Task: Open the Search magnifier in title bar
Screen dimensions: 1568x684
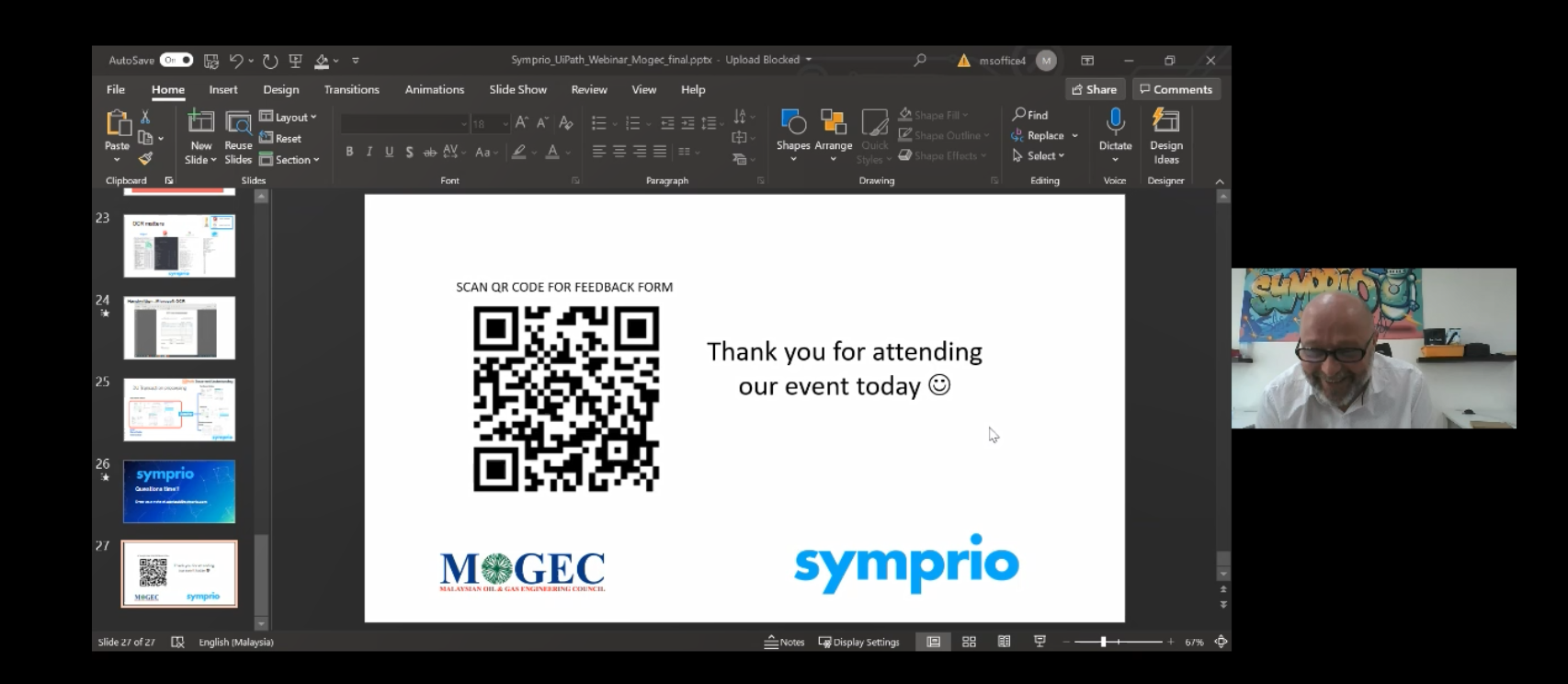Action: tap(920, 60)
